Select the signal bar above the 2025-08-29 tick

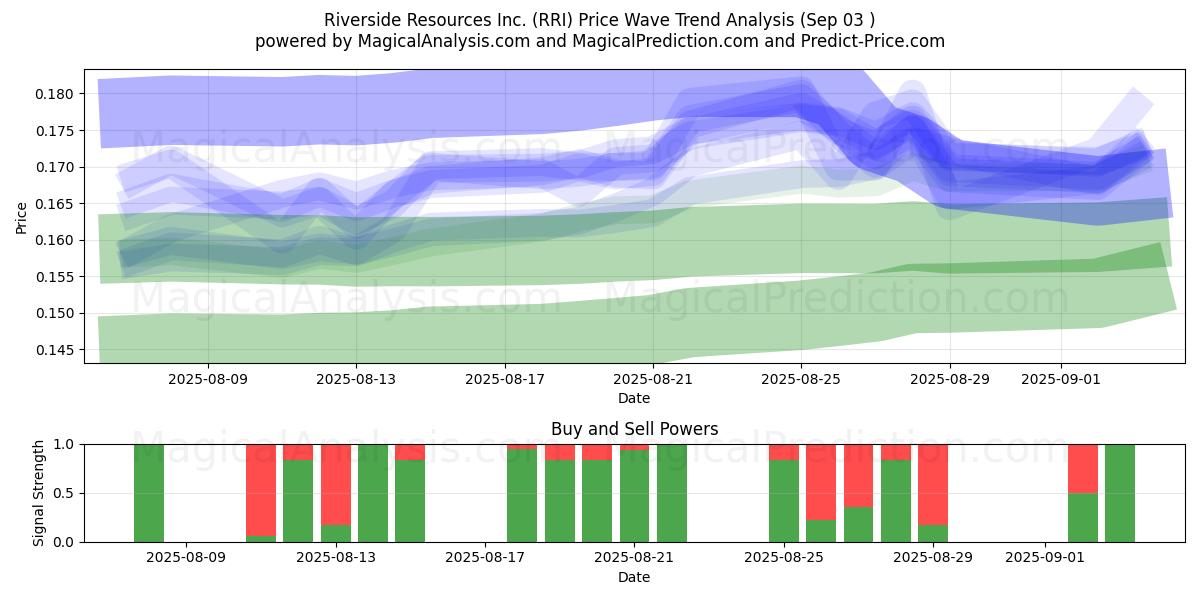(933, 493)
